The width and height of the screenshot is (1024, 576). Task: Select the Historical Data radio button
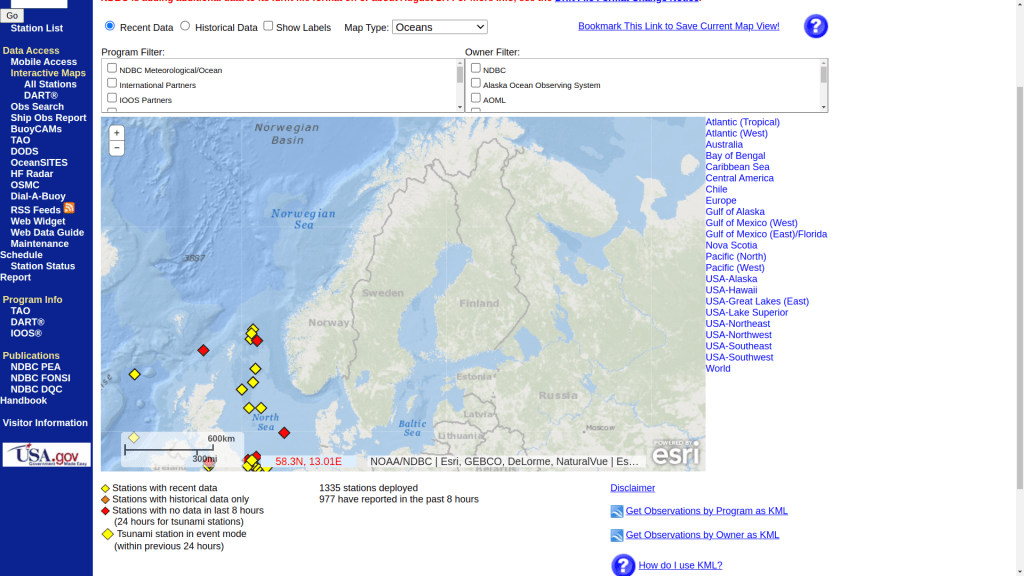click(x=185, y=26)
